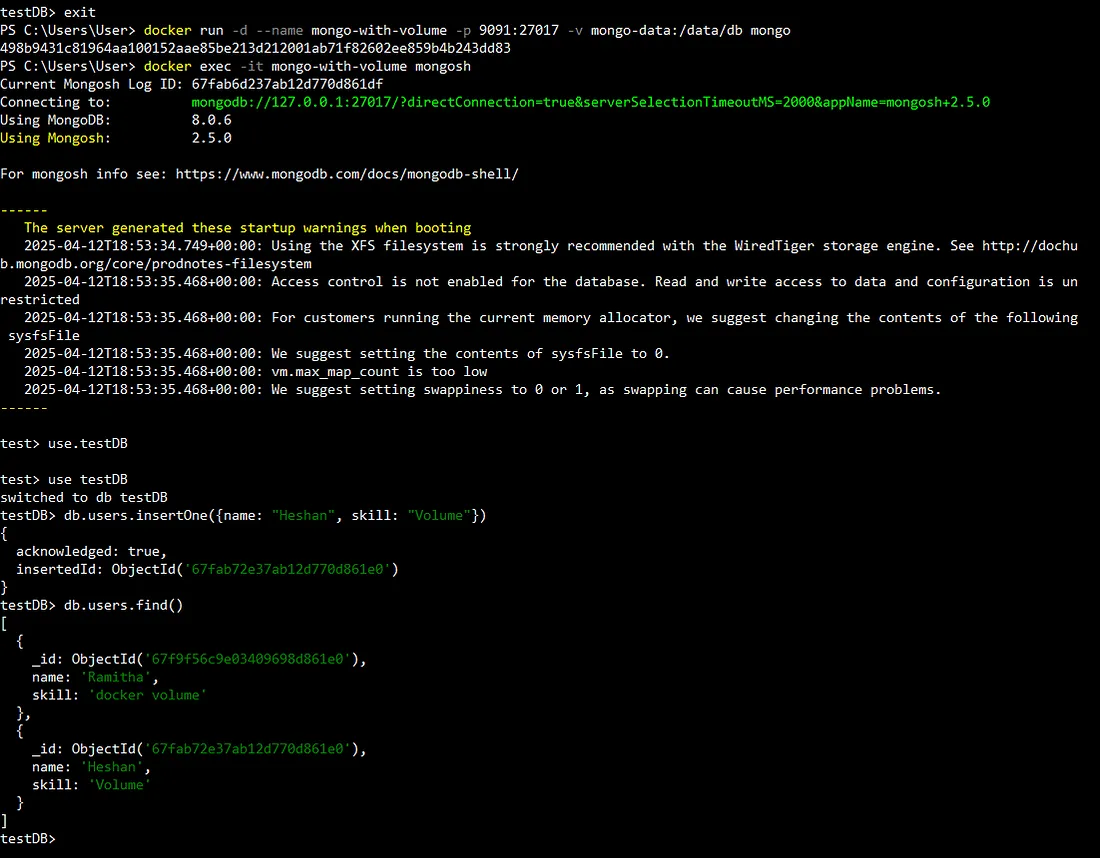Click "name: 'Heshan'" in the find results
The width and height of the screenshot is (1100, 858).
[91, 767]
